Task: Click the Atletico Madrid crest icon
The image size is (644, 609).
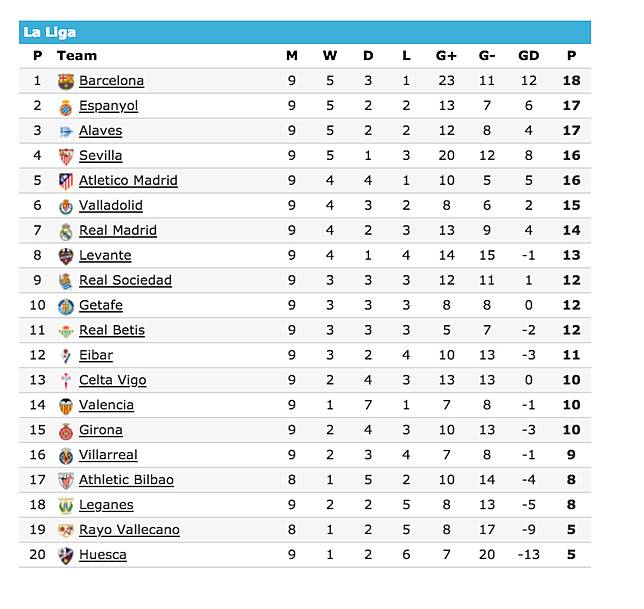Action: coord(66,181)
